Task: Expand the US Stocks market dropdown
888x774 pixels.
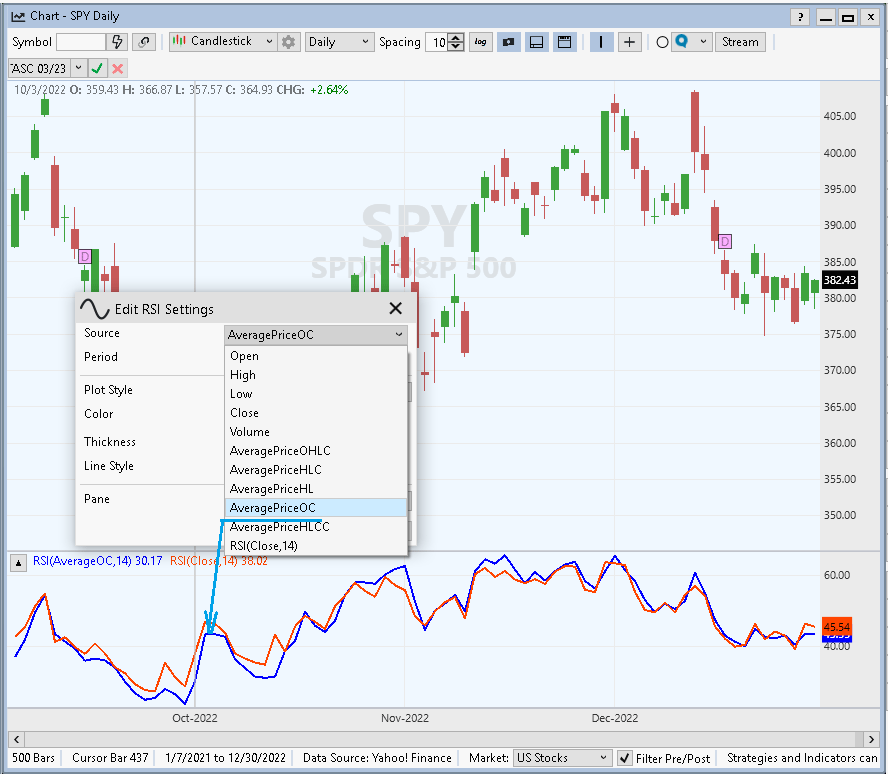Action: click(561, 758)
